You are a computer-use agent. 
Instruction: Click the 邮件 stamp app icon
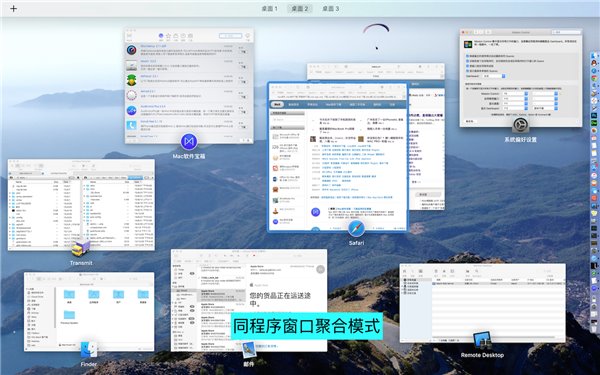(248, 350)
